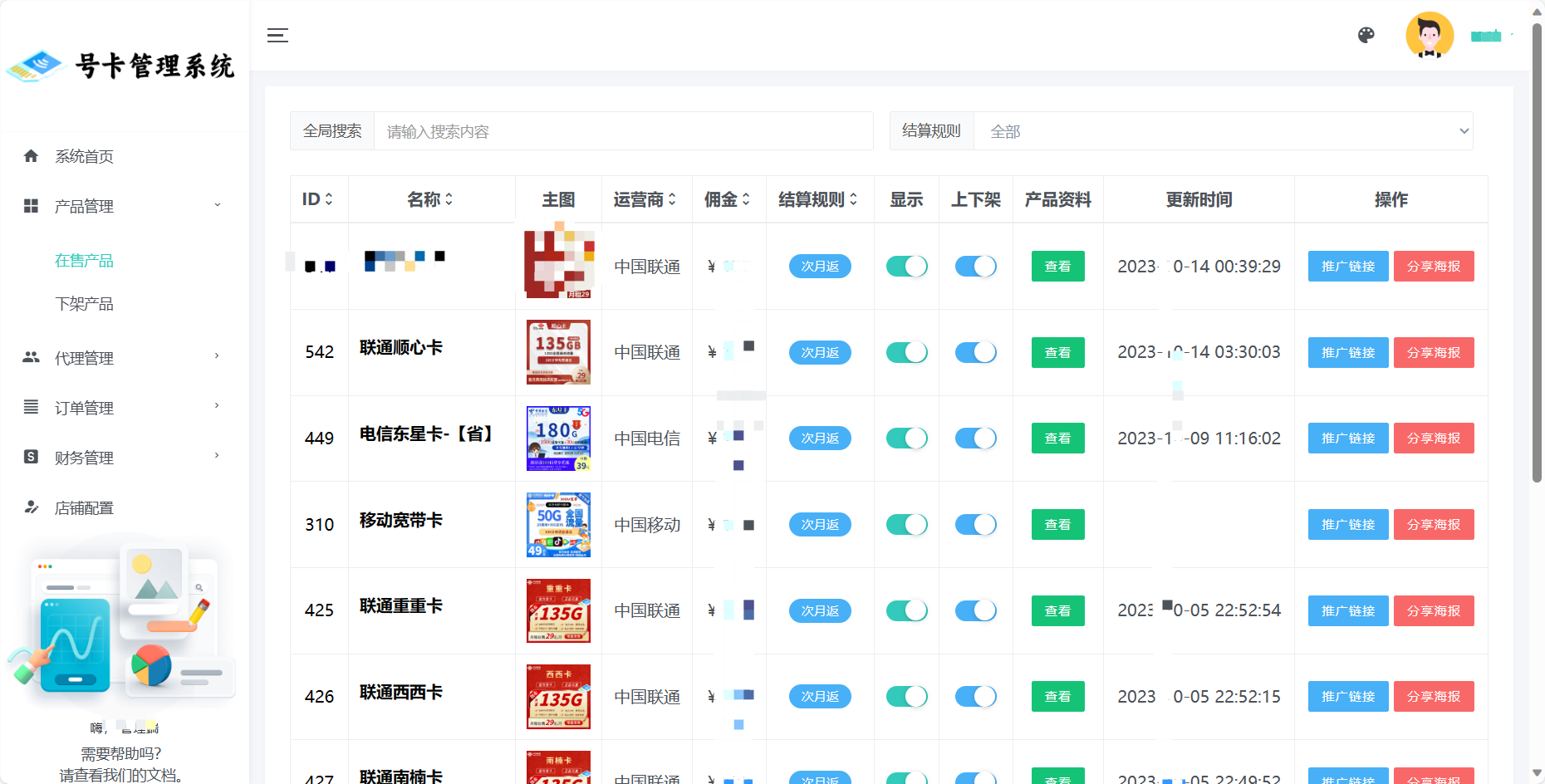Viewport: 1545px width, 784px height.
Task: Toggle 上下架 switch for 联通西西卡
Action: pos(975,696)
